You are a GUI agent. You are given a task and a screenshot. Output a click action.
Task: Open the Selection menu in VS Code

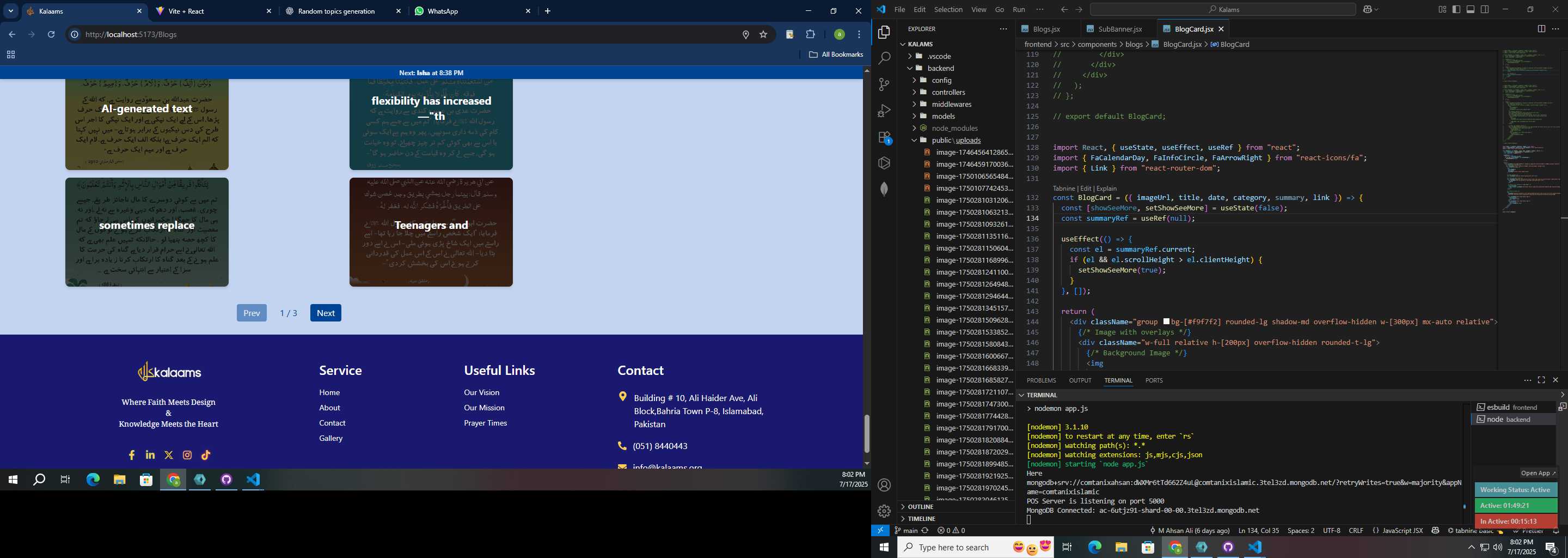pos(948,9)
